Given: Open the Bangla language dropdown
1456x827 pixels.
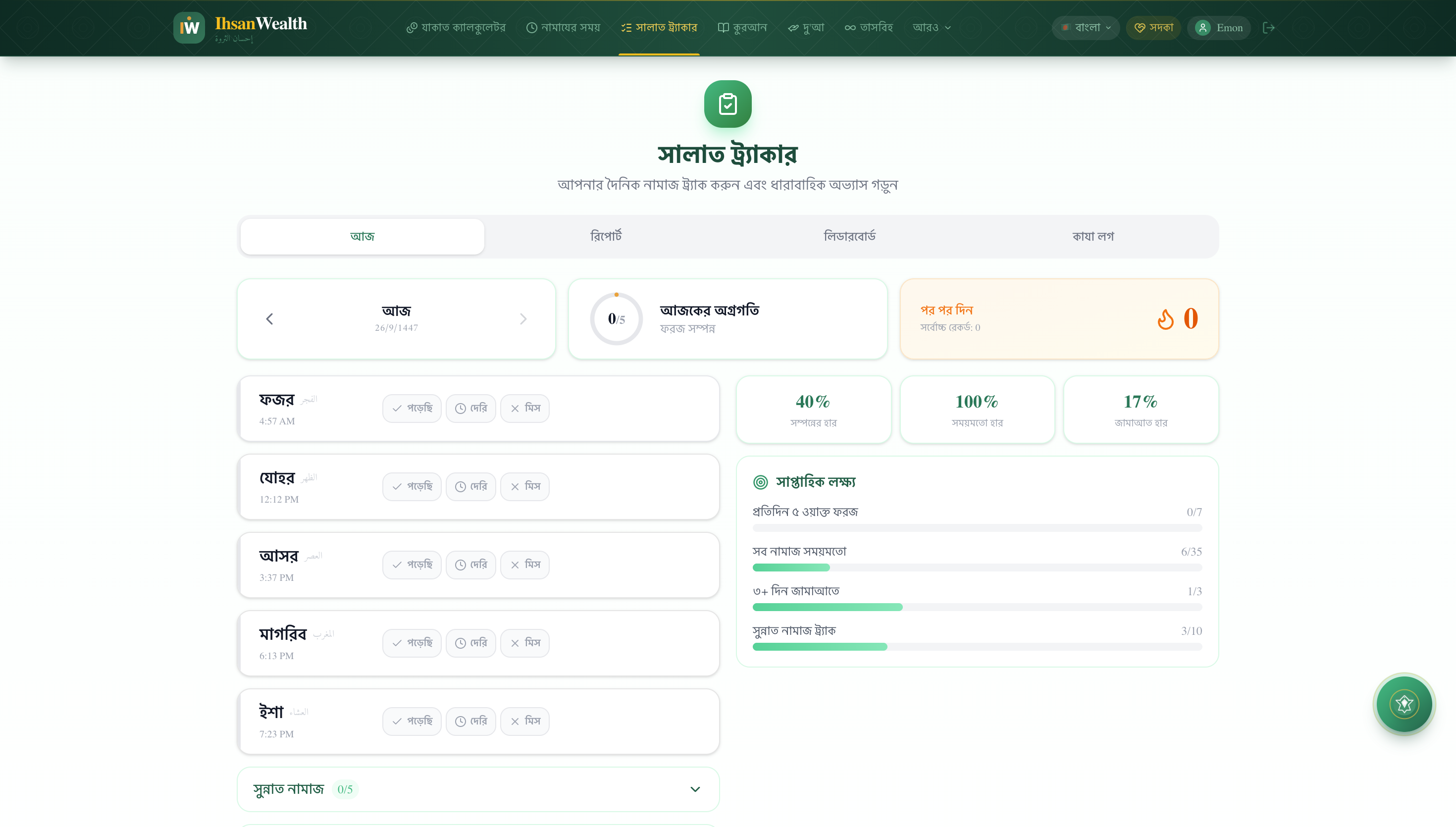Looking at the screenshot, I should tap(1086, 28).
